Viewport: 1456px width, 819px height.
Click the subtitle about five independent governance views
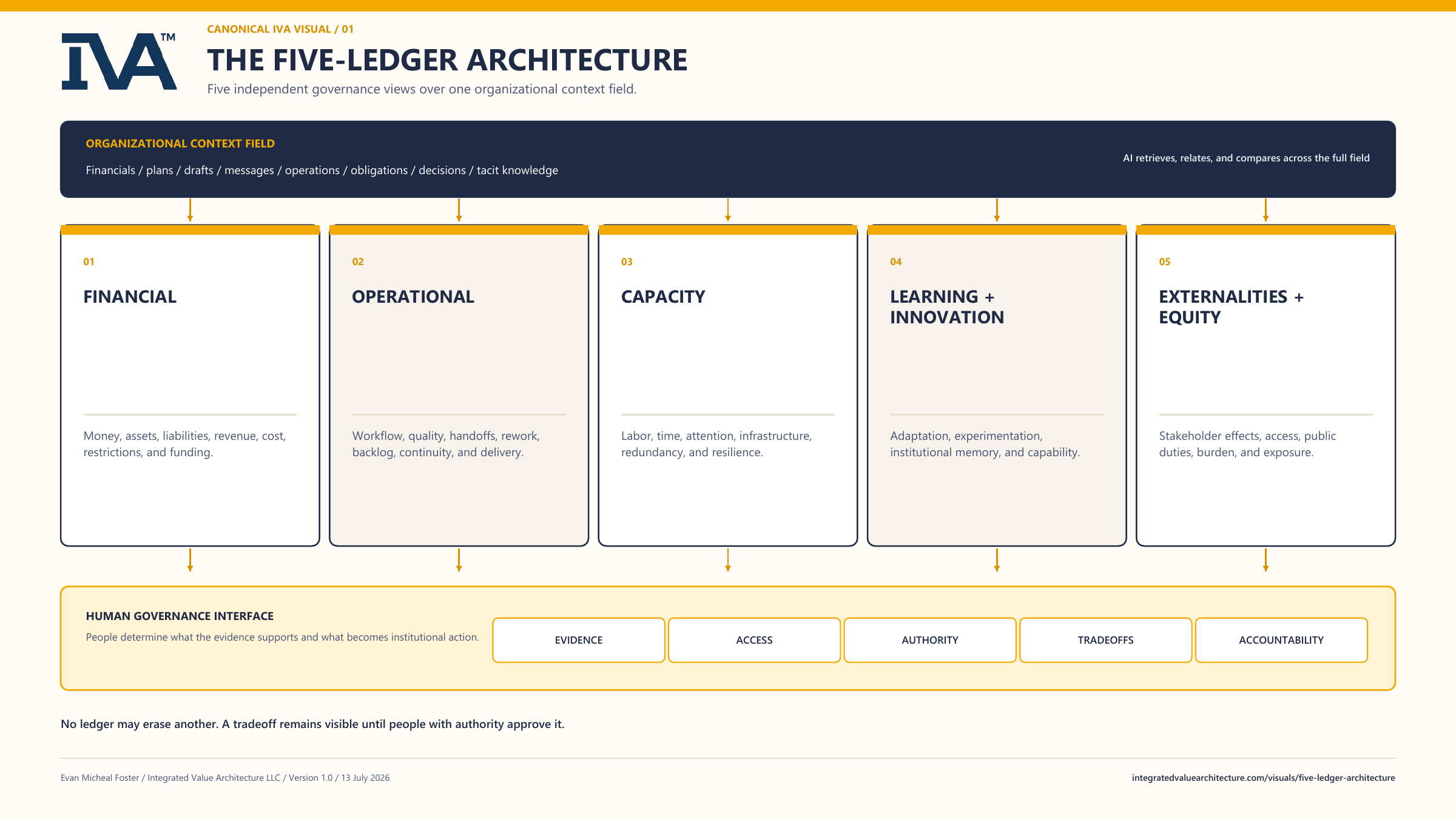[422, 89]
